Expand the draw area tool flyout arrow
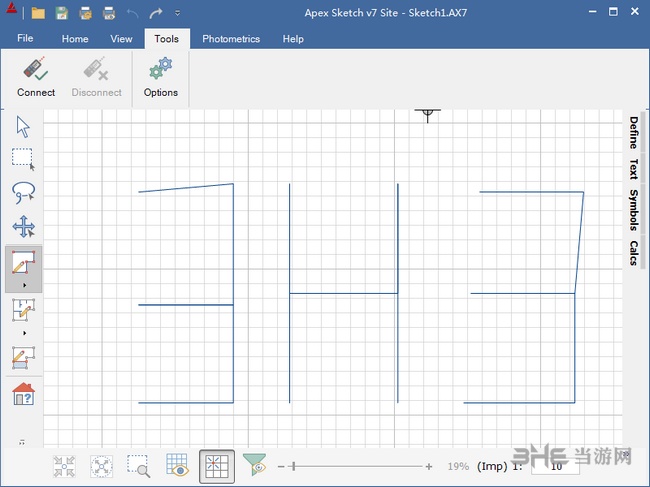 click(x=24, y=285)
